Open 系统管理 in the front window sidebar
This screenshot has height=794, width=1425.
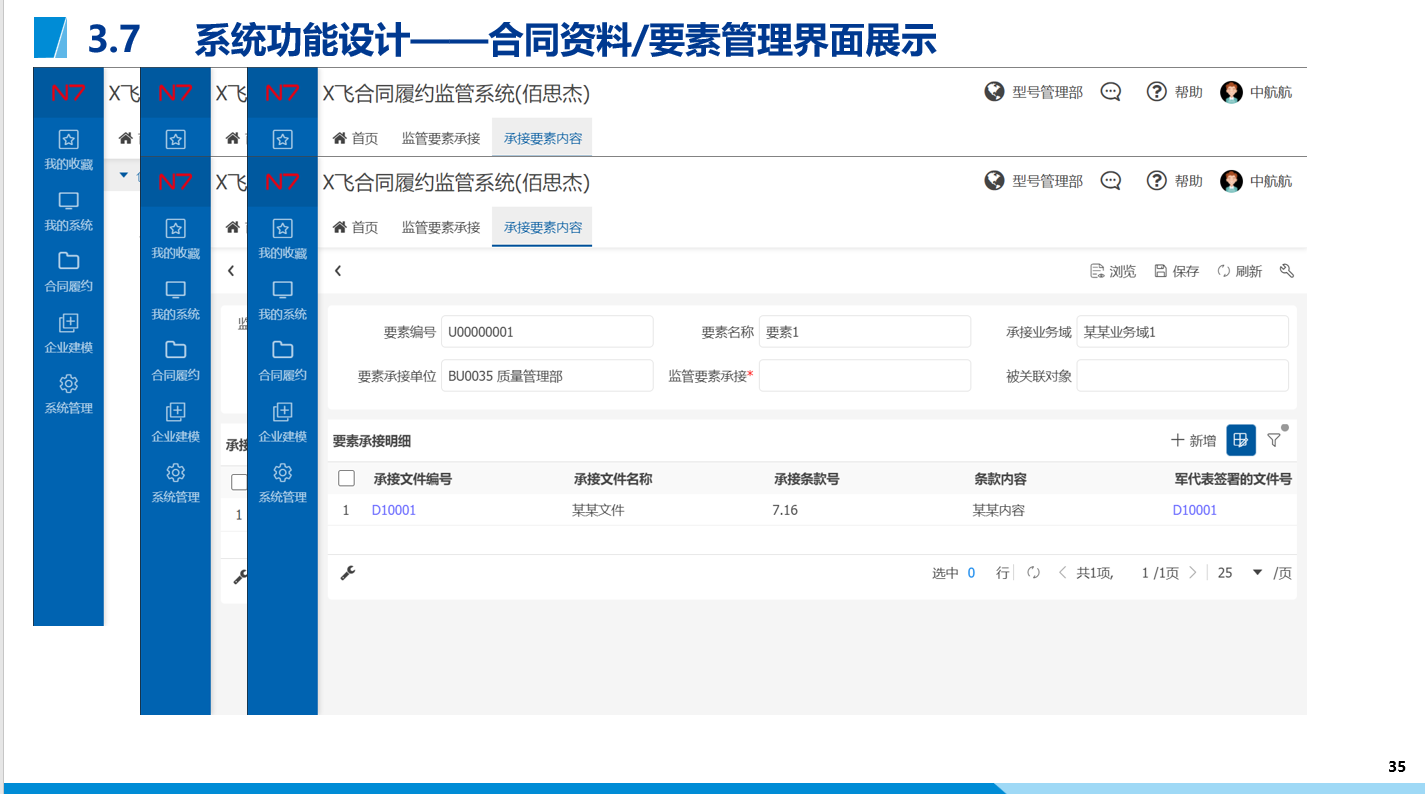click(x=282, y=482)
